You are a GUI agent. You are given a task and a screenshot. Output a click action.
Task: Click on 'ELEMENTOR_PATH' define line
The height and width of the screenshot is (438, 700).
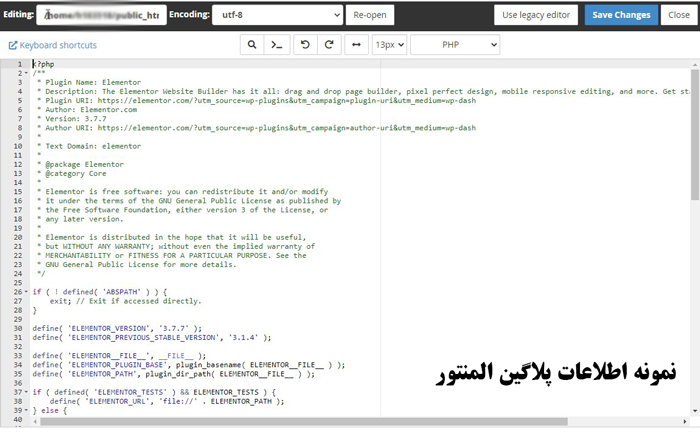(173, 374)
